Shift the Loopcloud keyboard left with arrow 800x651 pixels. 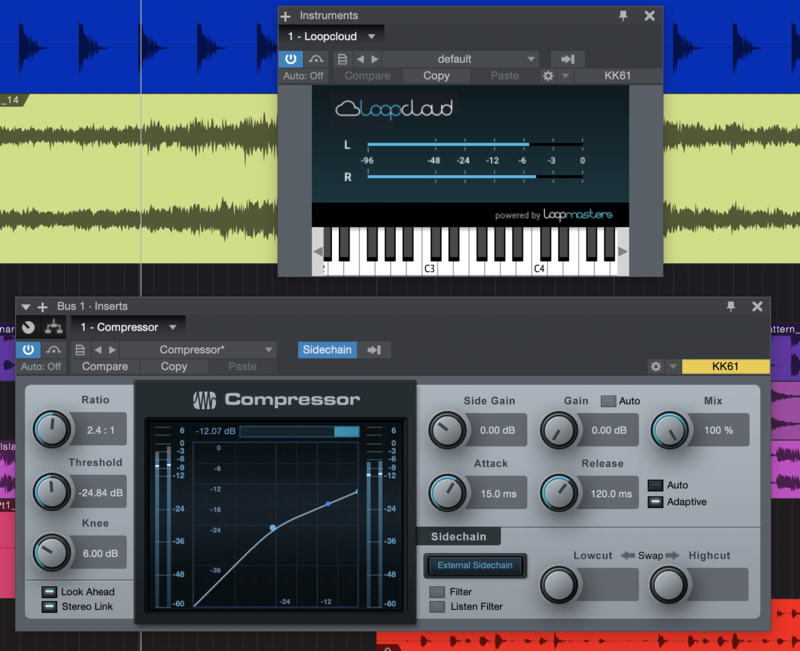[317, 252]
